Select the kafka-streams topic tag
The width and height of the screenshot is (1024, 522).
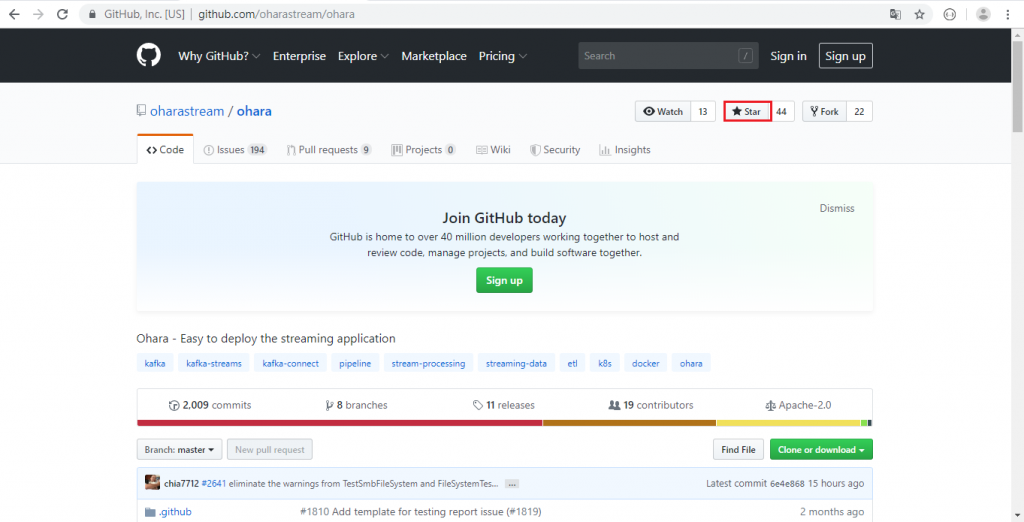pos(214,363)
